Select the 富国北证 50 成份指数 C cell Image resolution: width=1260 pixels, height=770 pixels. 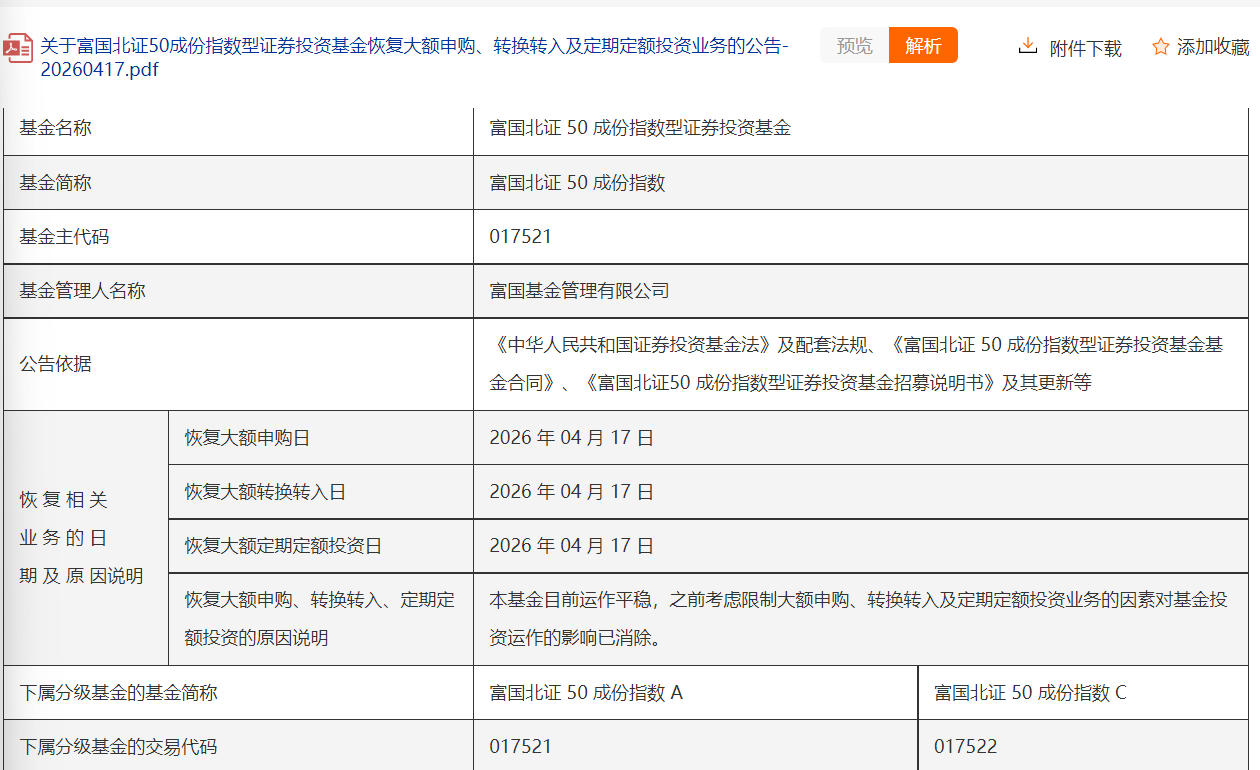tap(1029, 693)
